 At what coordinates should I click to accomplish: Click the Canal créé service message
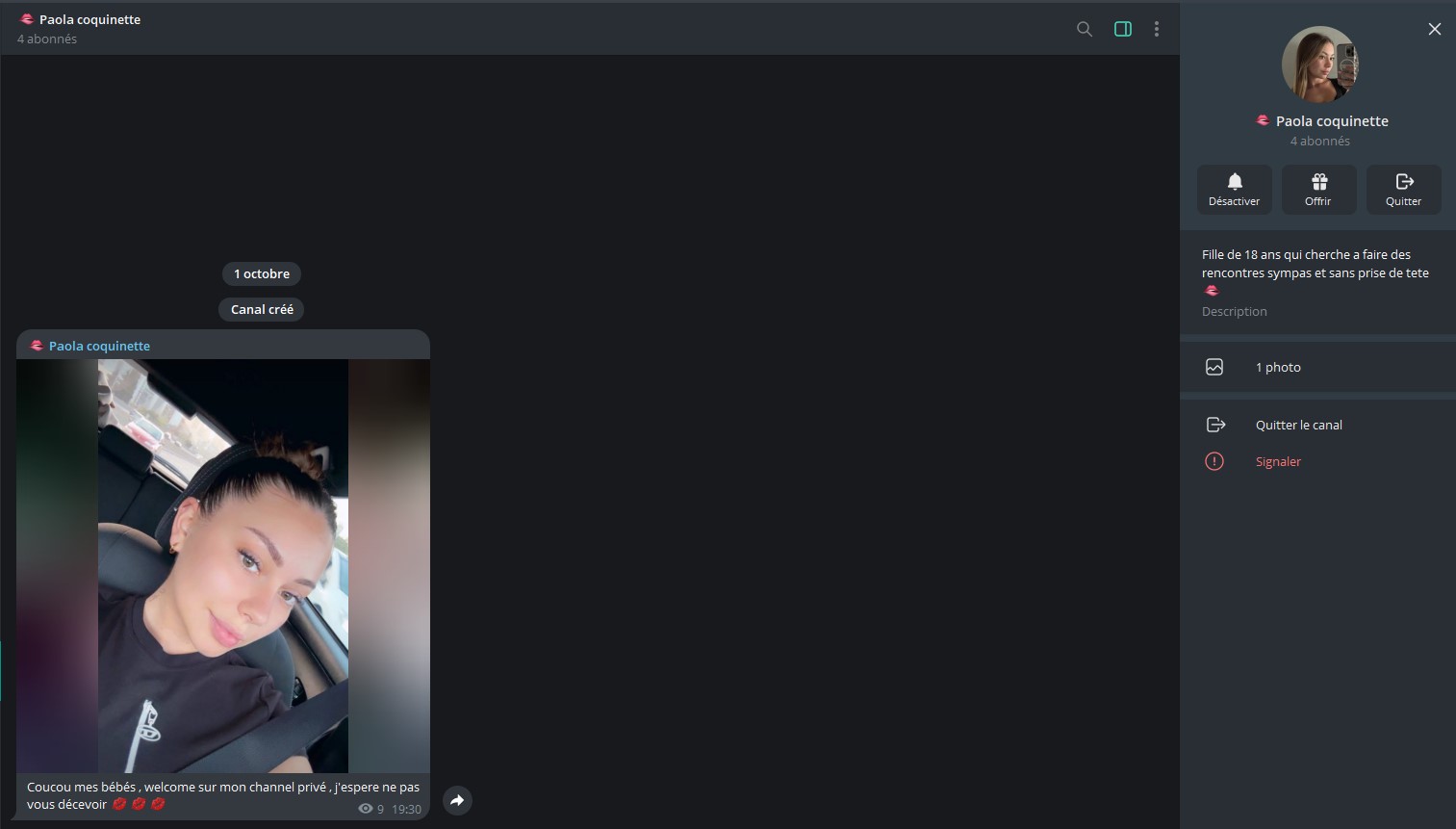[x=262, y=309]
